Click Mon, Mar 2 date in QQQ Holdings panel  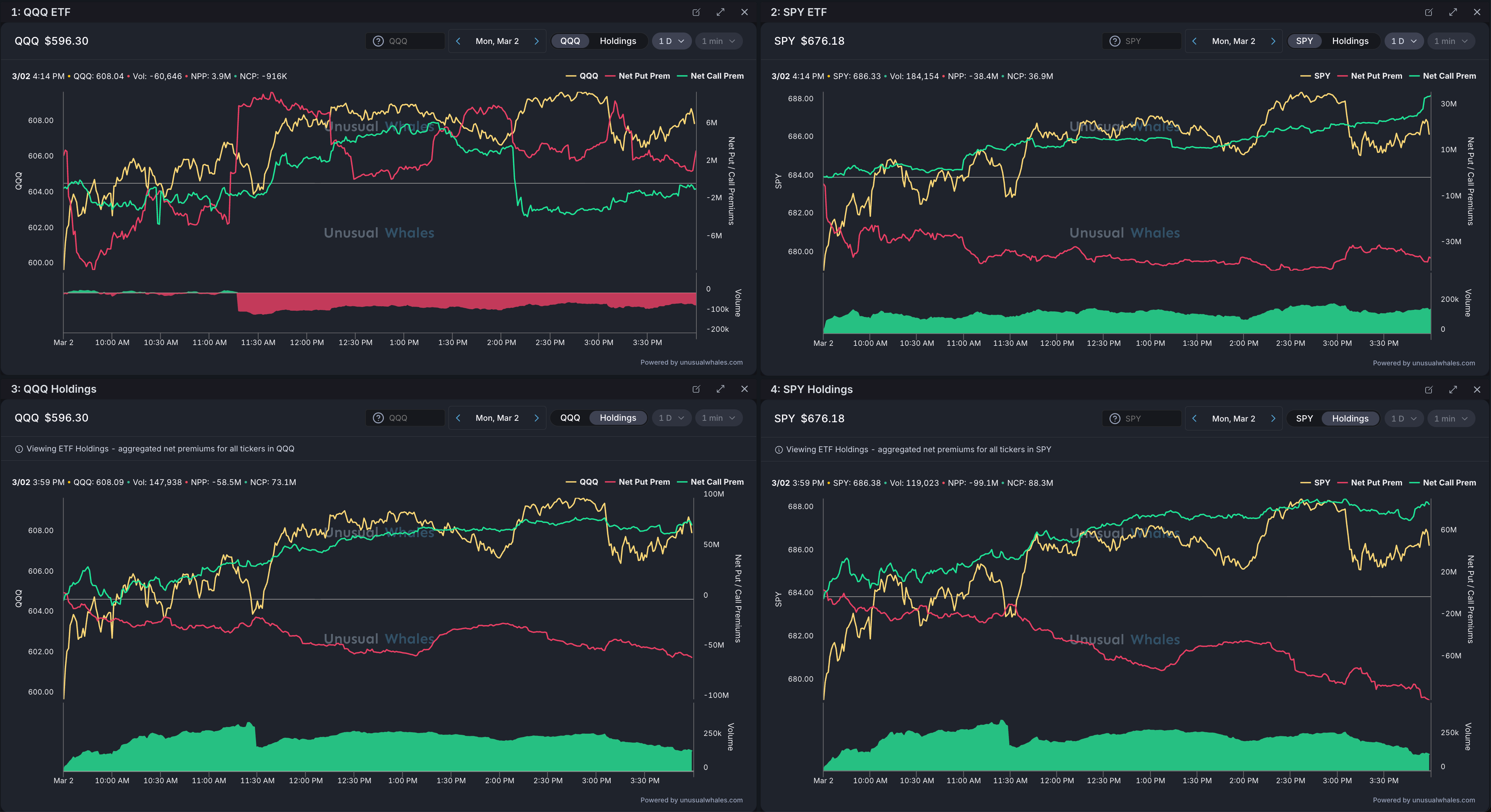[x=497, y=418]
